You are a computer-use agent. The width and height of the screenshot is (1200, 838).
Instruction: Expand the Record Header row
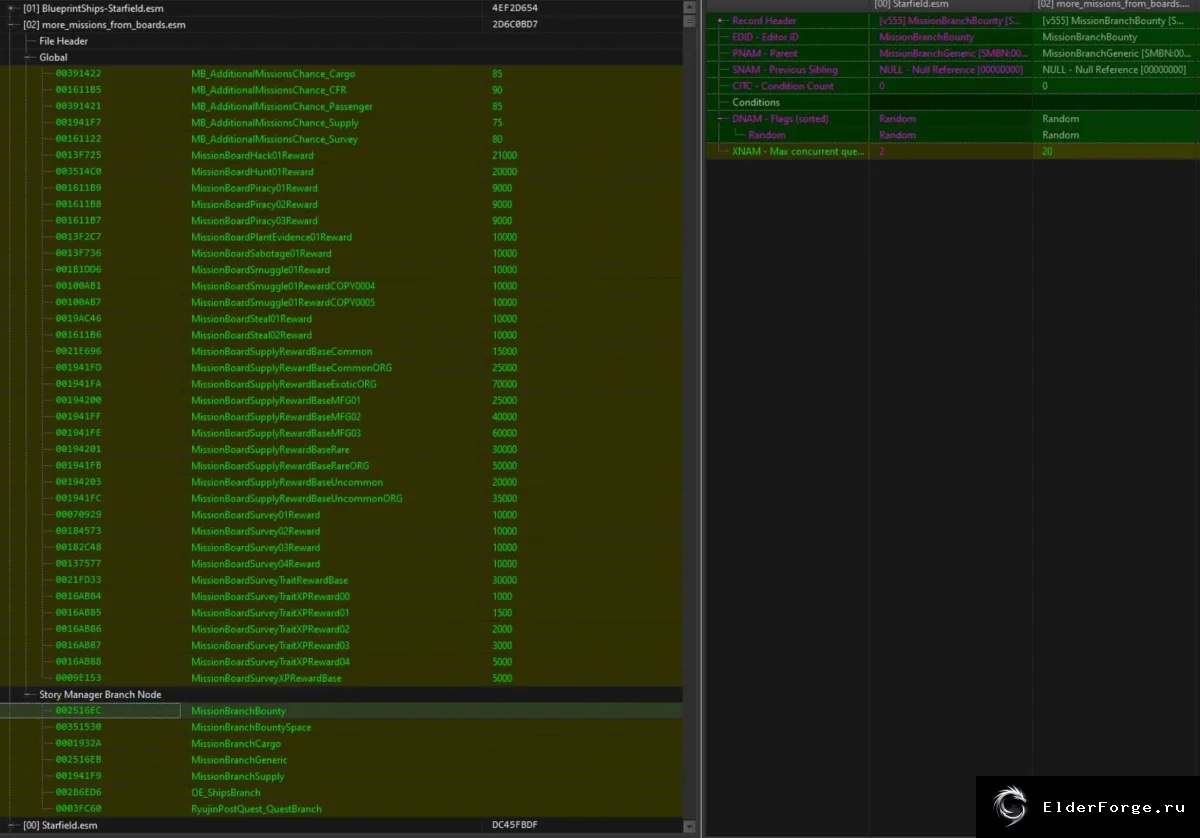coord(720,21)
